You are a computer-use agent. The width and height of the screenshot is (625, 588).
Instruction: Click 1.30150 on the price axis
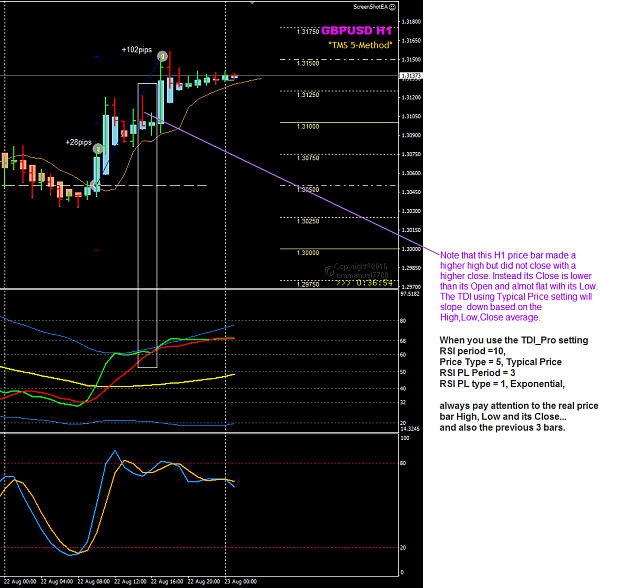click(411, 230)
